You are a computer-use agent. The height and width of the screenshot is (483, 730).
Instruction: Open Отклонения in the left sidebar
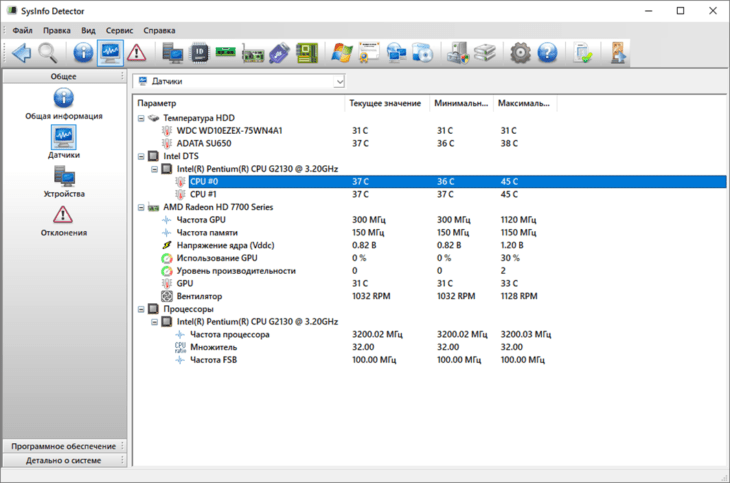[x=64, y=221]
